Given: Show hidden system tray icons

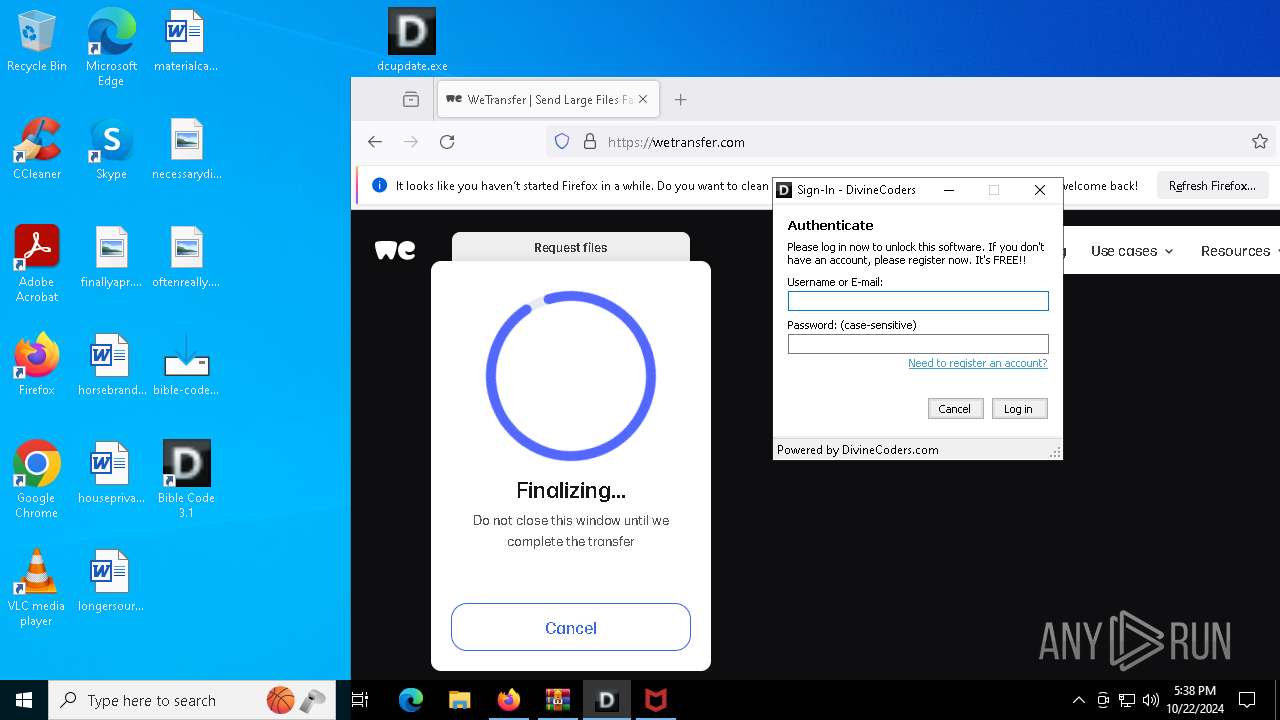Looking at the screenshot, I should (1078, 700).
